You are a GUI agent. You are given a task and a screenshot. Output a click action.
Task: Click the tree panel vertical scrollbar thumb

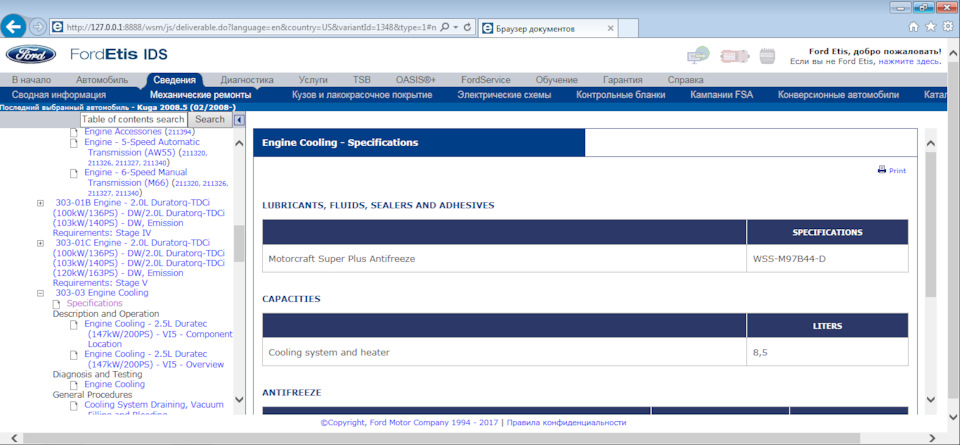239,244
